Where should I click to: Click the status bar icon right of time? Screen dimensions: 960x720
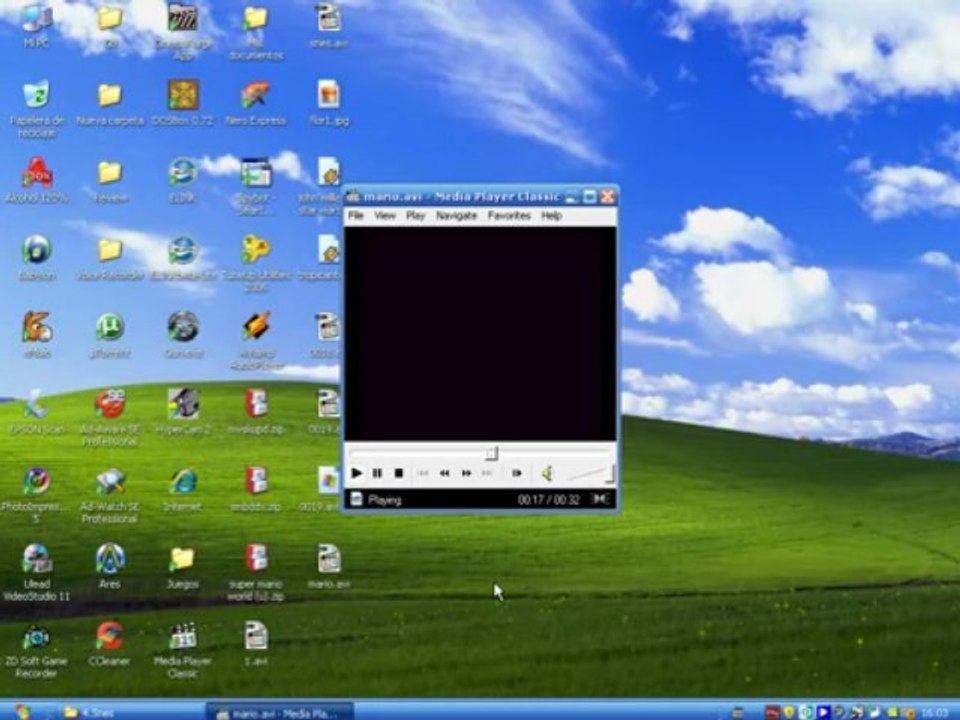[601, 499]
